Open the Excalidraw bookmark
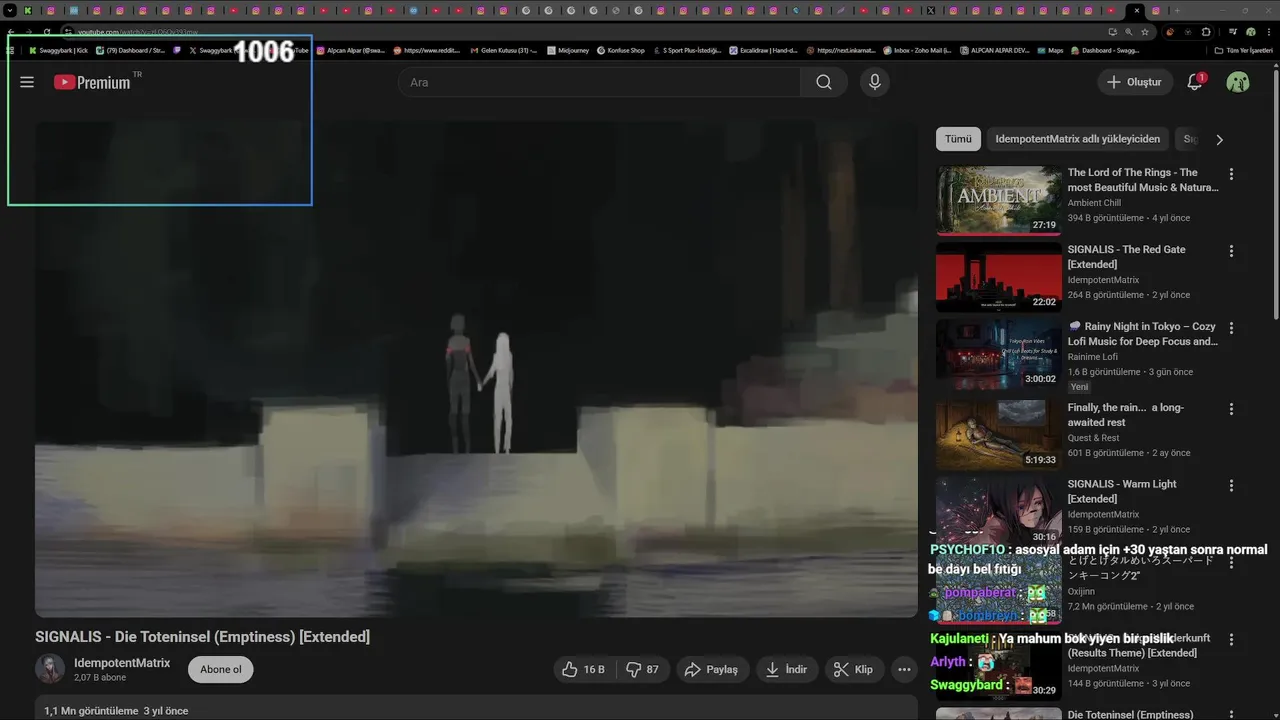Image resolution: width=1280 pixels, height=720 pixels. click(763, 50)
